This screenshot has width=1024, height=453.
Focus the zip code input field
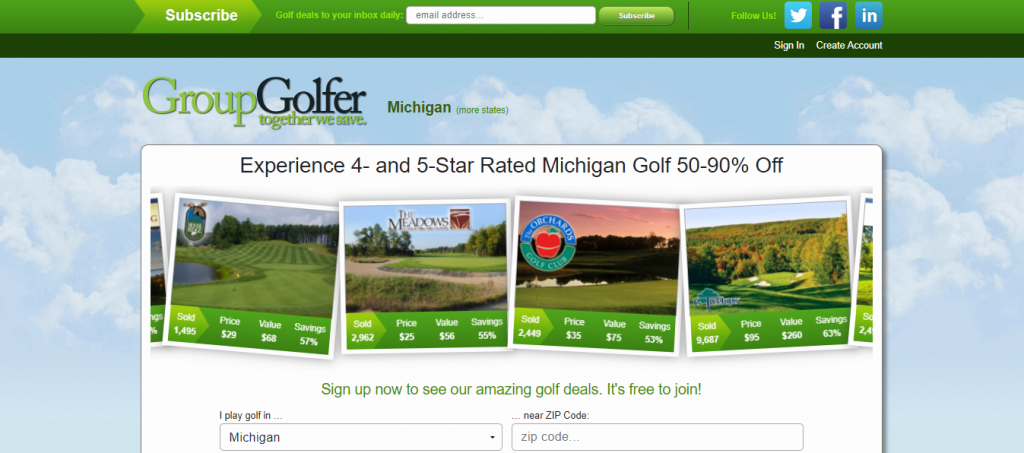657,437
